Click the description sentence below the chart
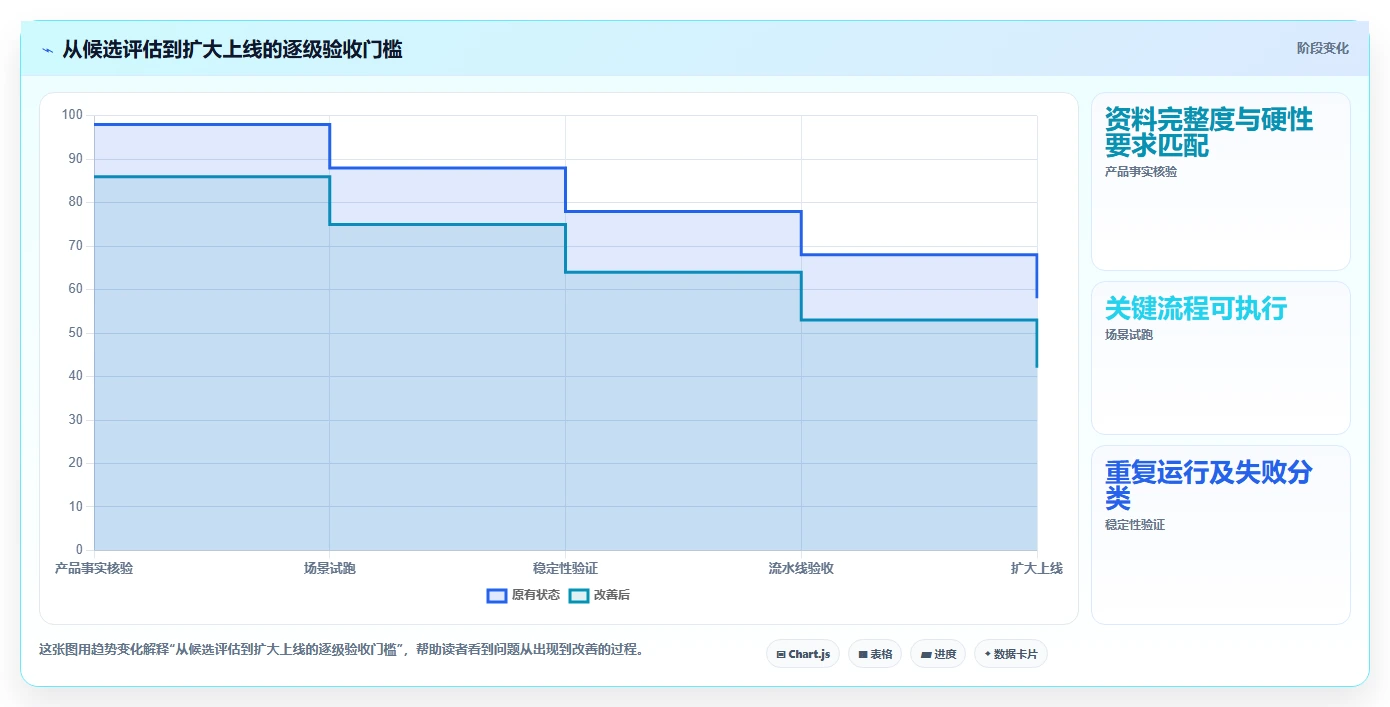This screenshot has width=1390, height=707. (341, 649)
